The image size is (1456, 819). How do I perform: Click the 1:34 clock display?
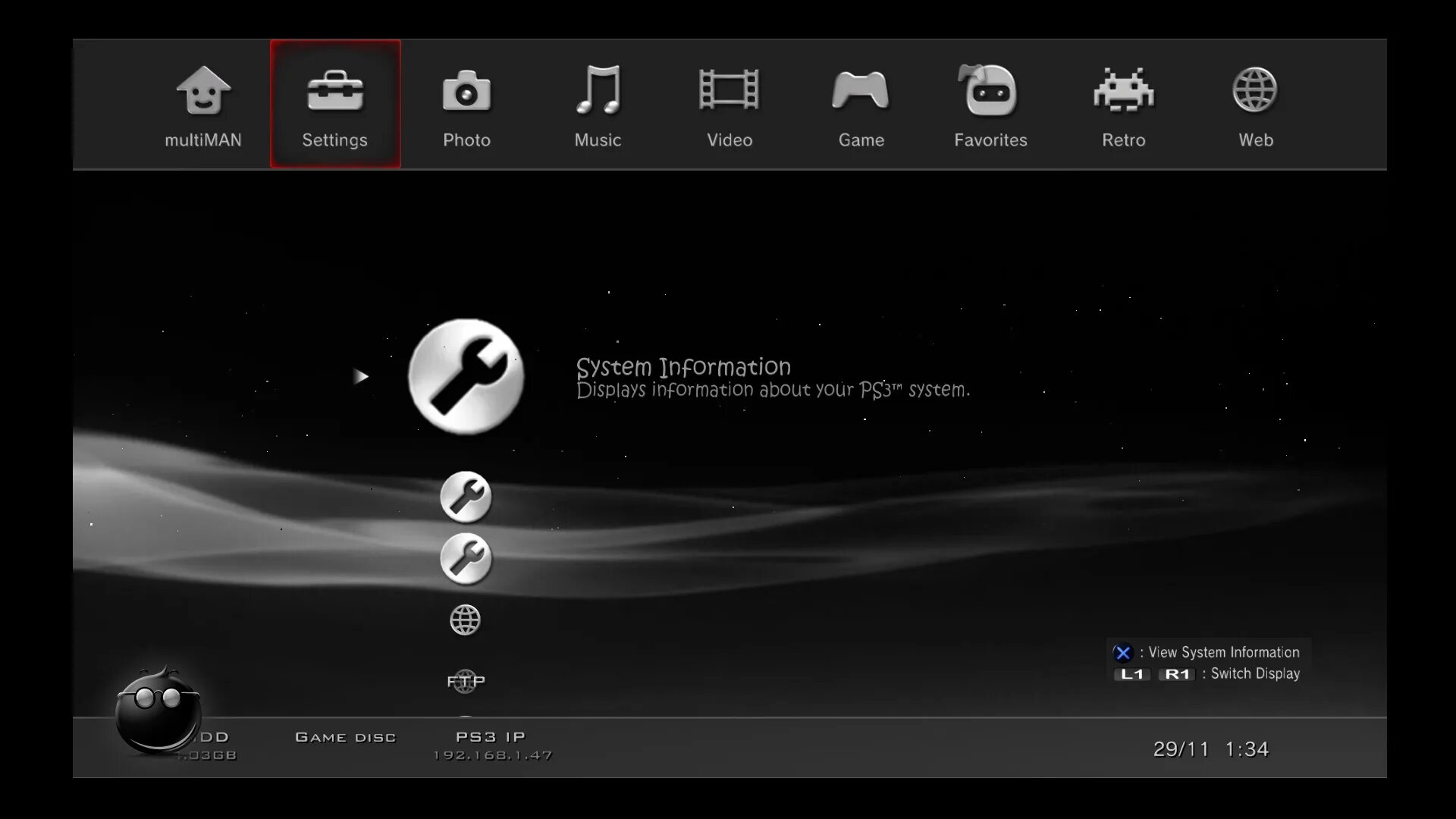click(1247, 749)
